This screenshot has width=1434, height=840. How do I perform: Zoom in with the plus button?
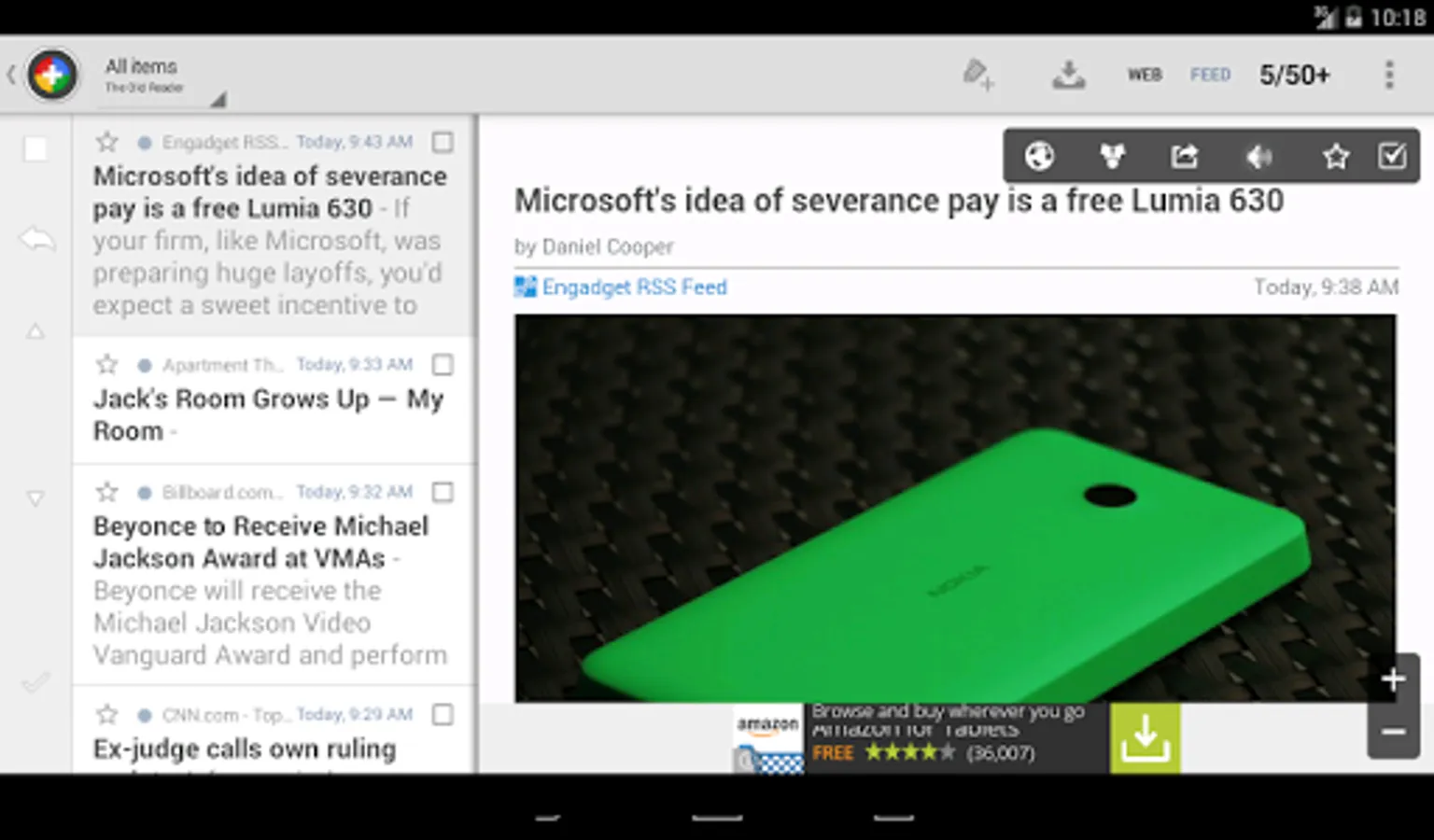pyautogui.click(x=1393, y=679)
